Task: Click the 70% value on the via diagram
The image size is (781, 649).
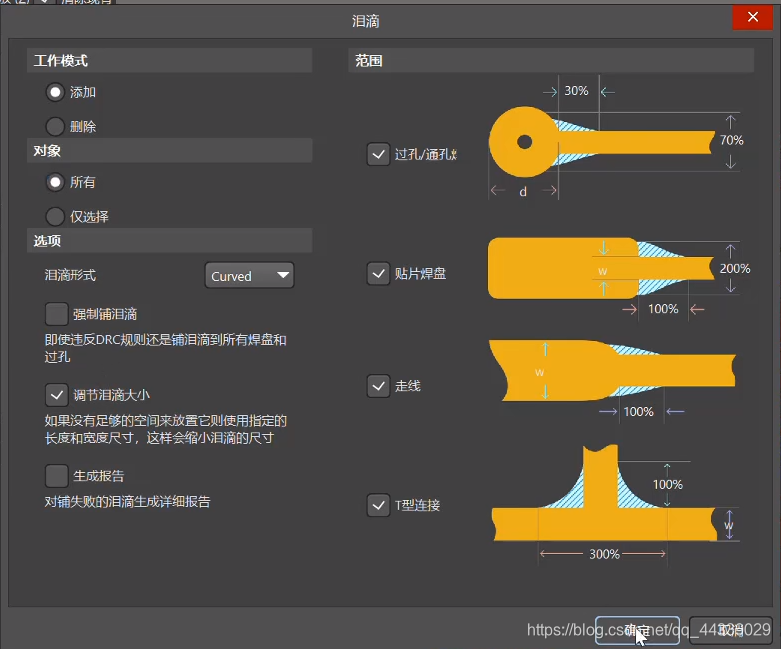Action: click(x=731, y=140)
